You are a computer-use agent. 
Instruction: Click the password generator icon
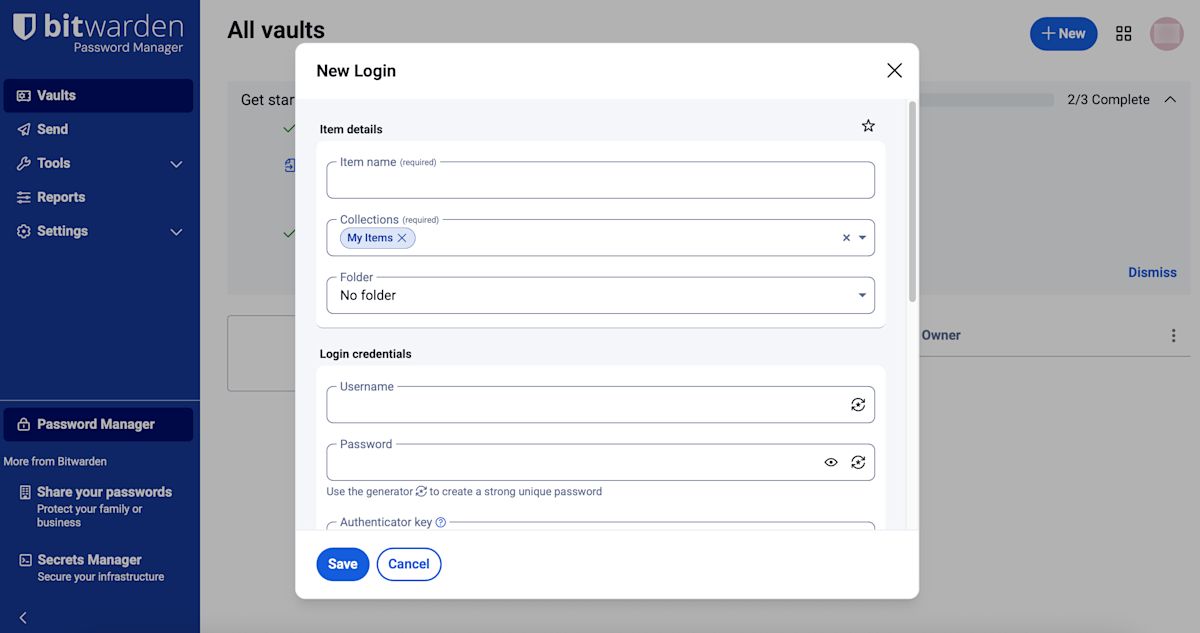(x=858, y=462)
